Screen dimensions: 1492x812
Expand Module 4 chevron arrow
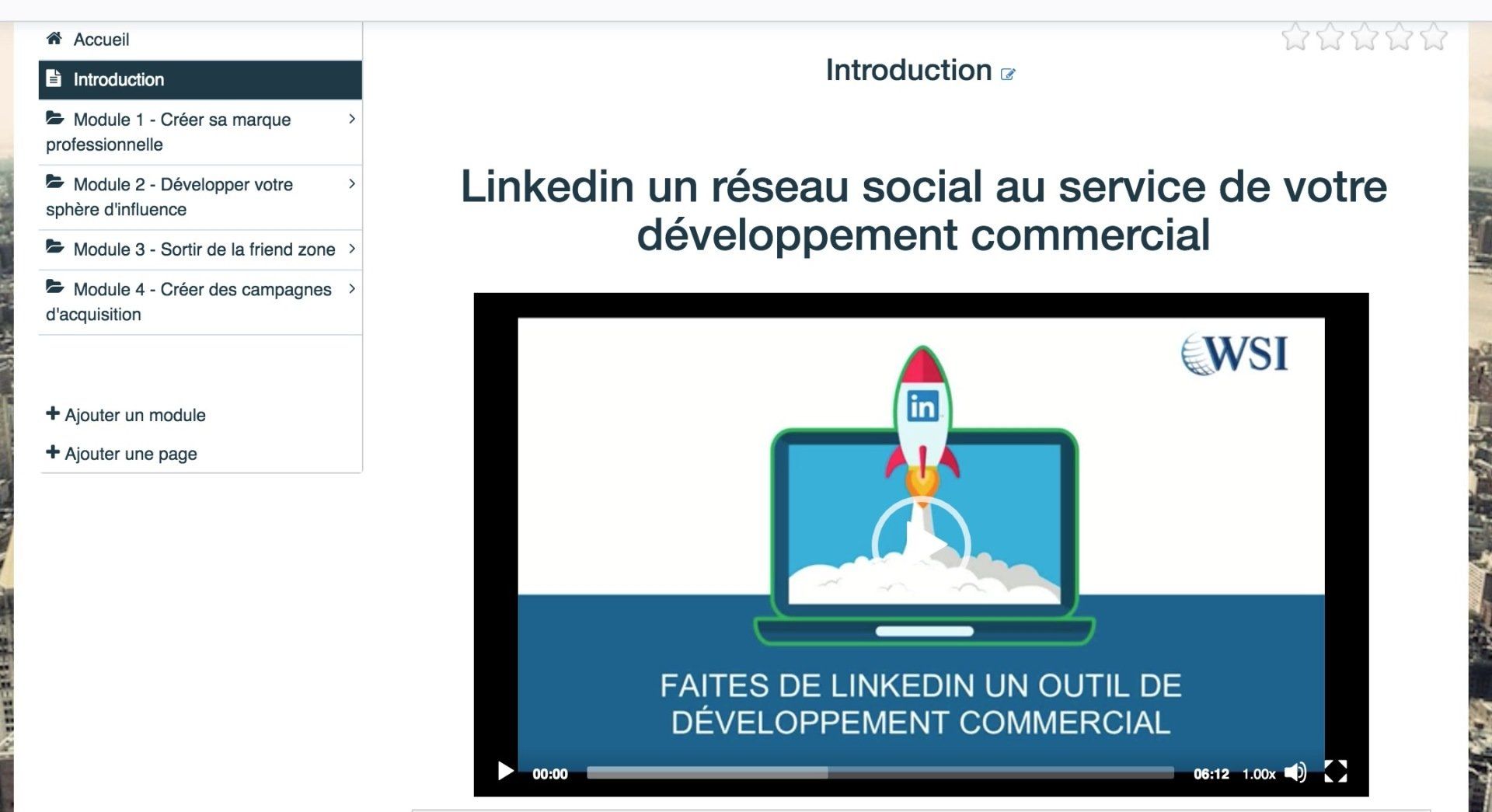(352, 288)
